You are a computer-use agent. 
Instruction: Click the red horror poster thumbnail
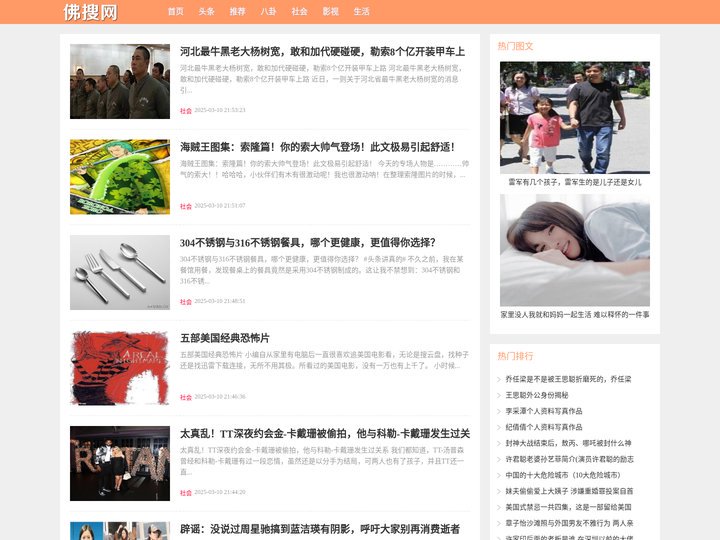point(120,368)
